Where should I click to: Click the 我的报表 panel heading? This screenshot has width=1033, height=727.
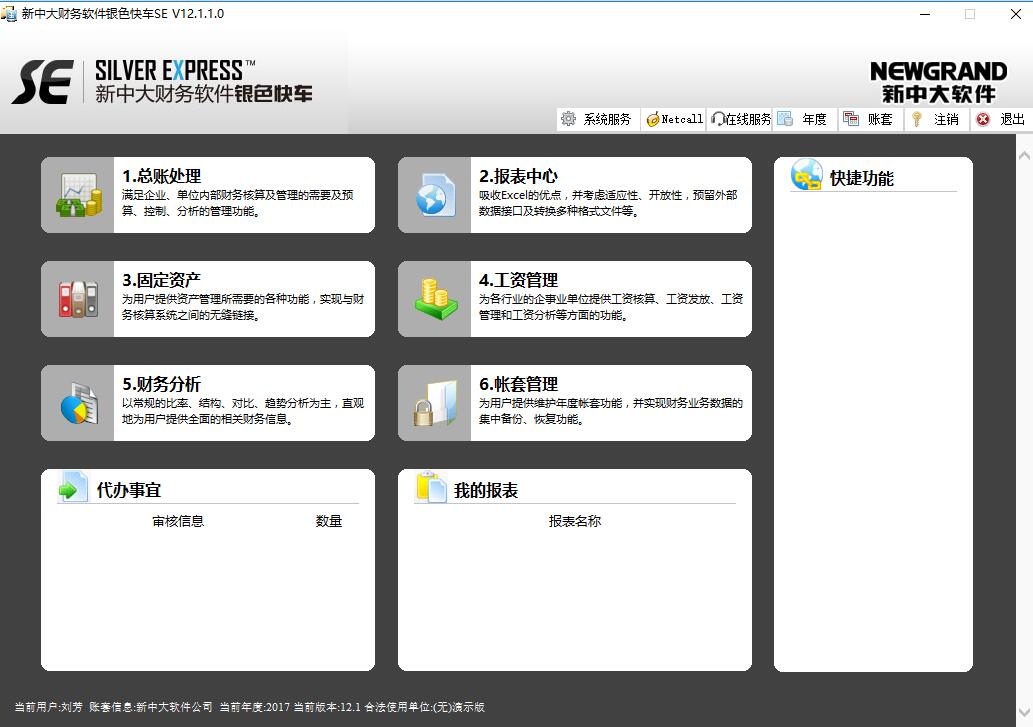coord(486,491)
